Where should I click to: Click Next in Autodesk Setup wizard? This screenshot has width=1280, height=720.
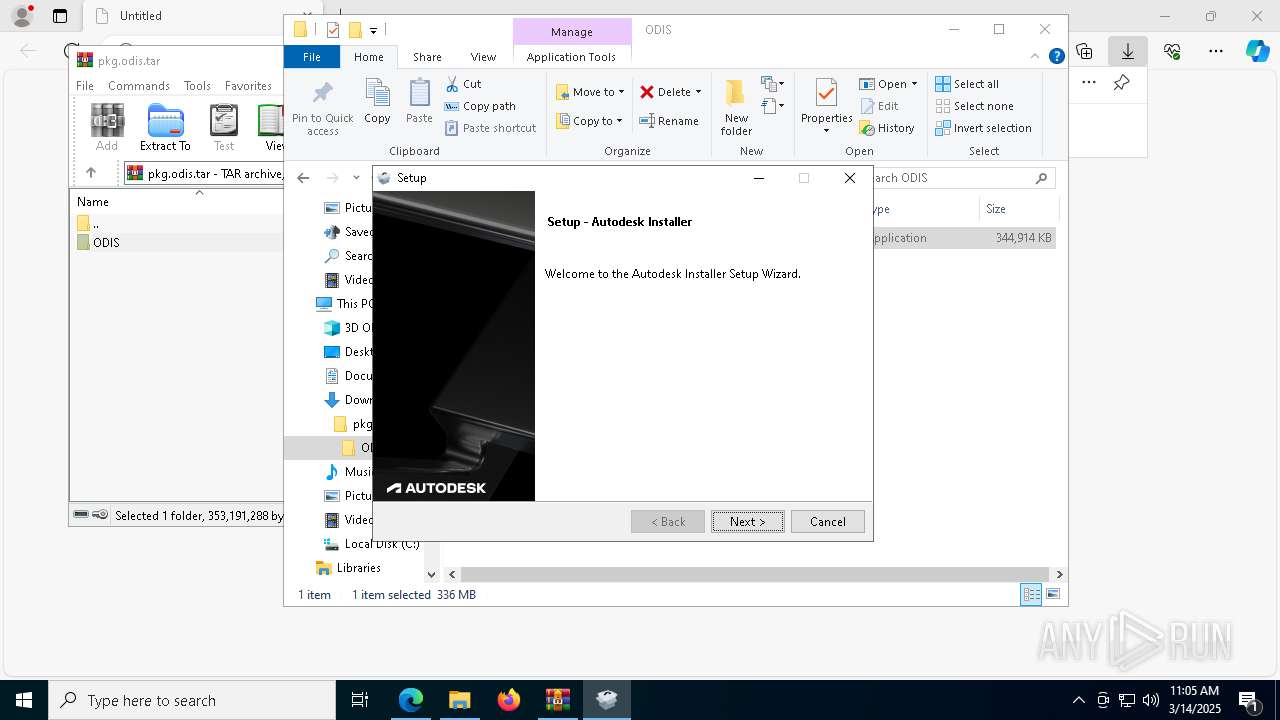click(x=748, y=521)
